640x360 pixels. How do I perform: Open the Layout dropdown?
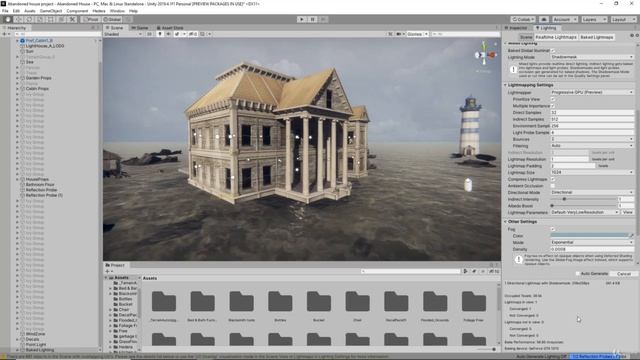coord(623,19)
